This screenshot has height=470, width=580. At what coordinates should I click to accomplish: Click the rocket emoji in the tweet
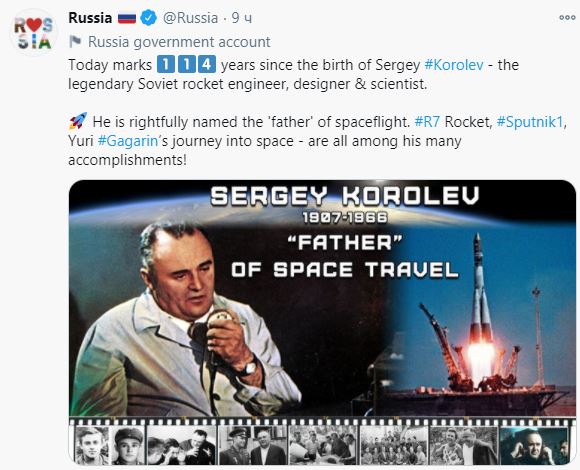(x=78, y=121)
